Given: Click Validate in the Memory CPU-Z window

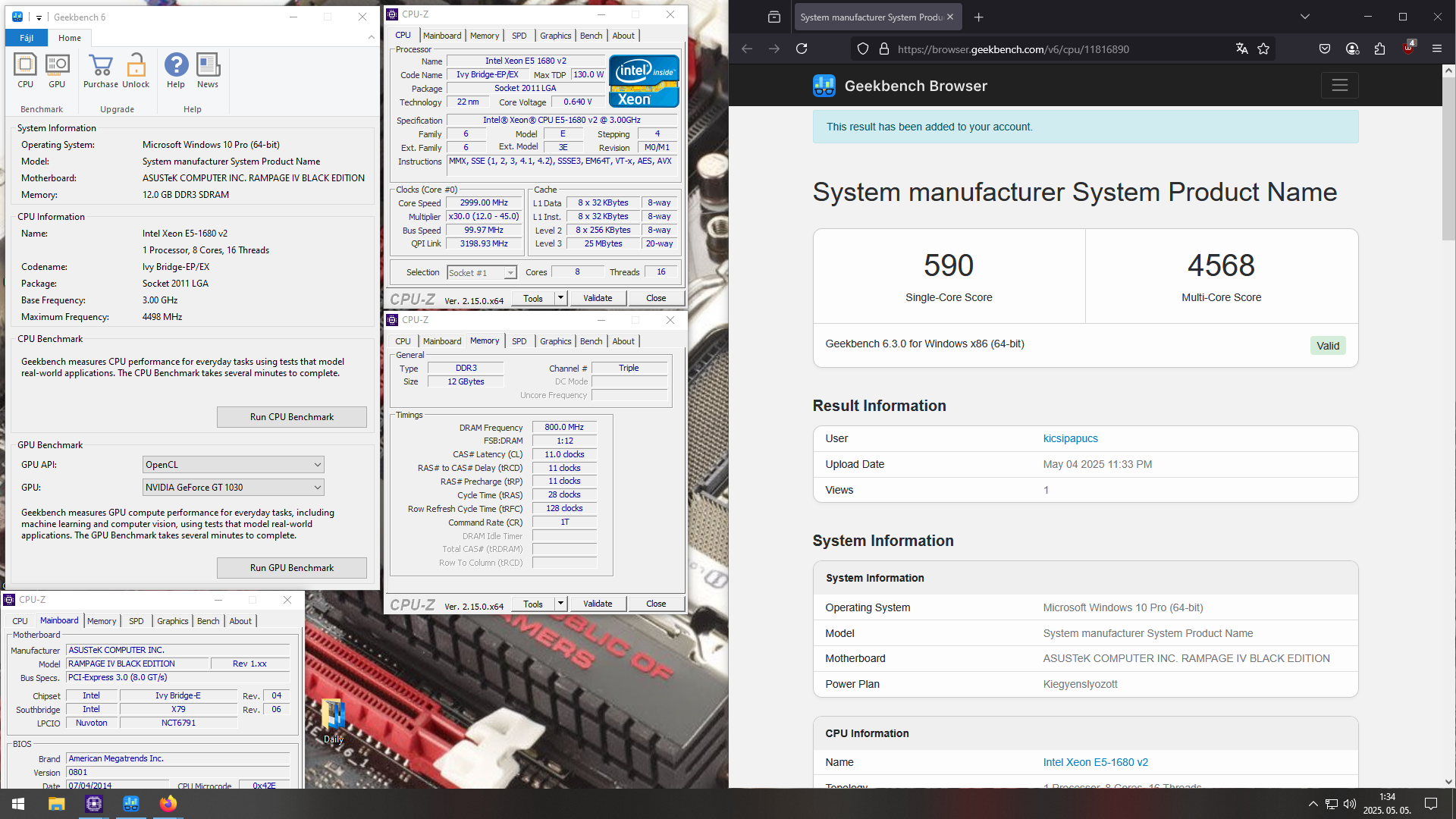Looking at the screenshot, I should [x=598, y=604].
